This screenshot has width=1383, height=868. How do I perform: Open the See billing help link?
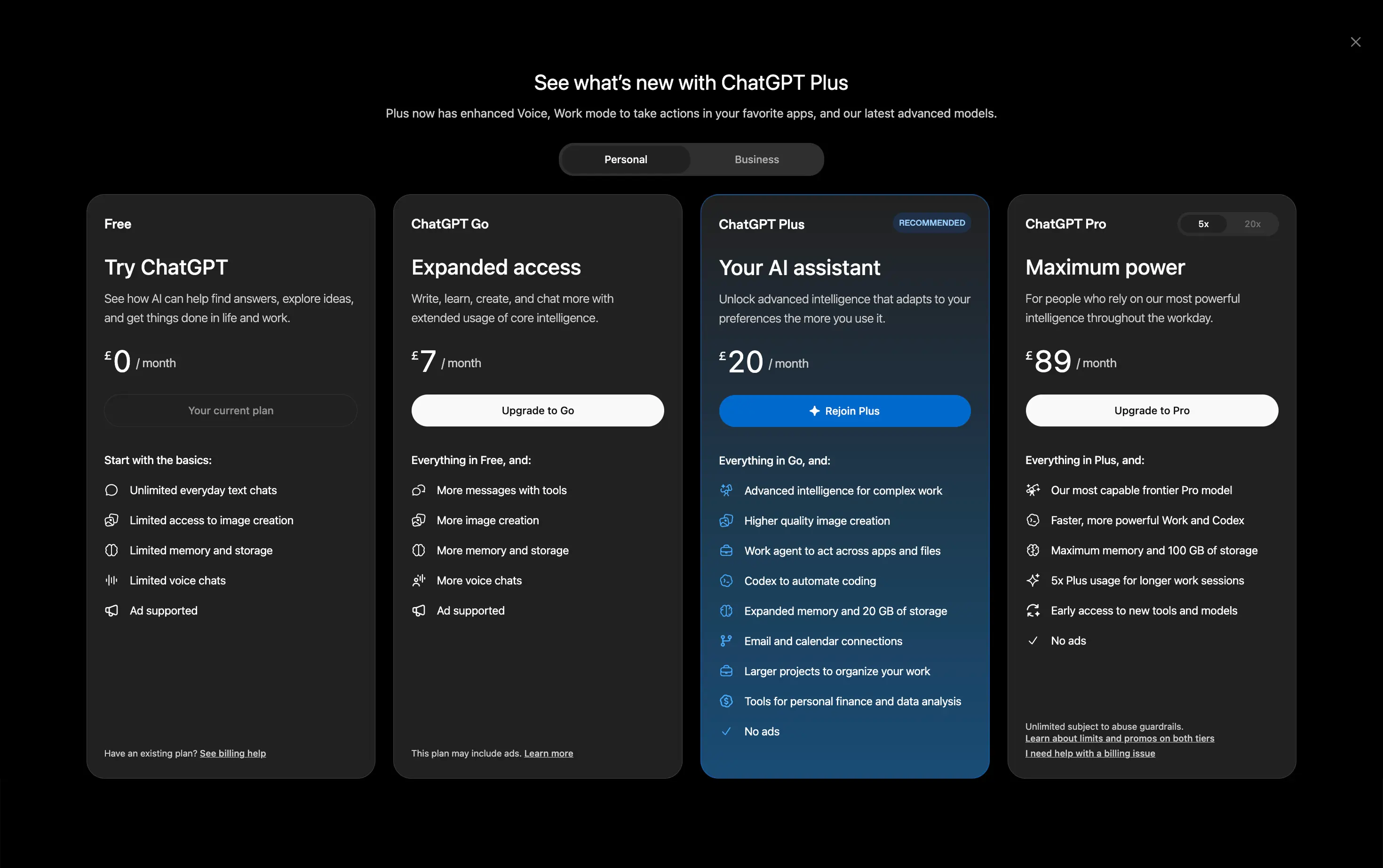[232, 753]
